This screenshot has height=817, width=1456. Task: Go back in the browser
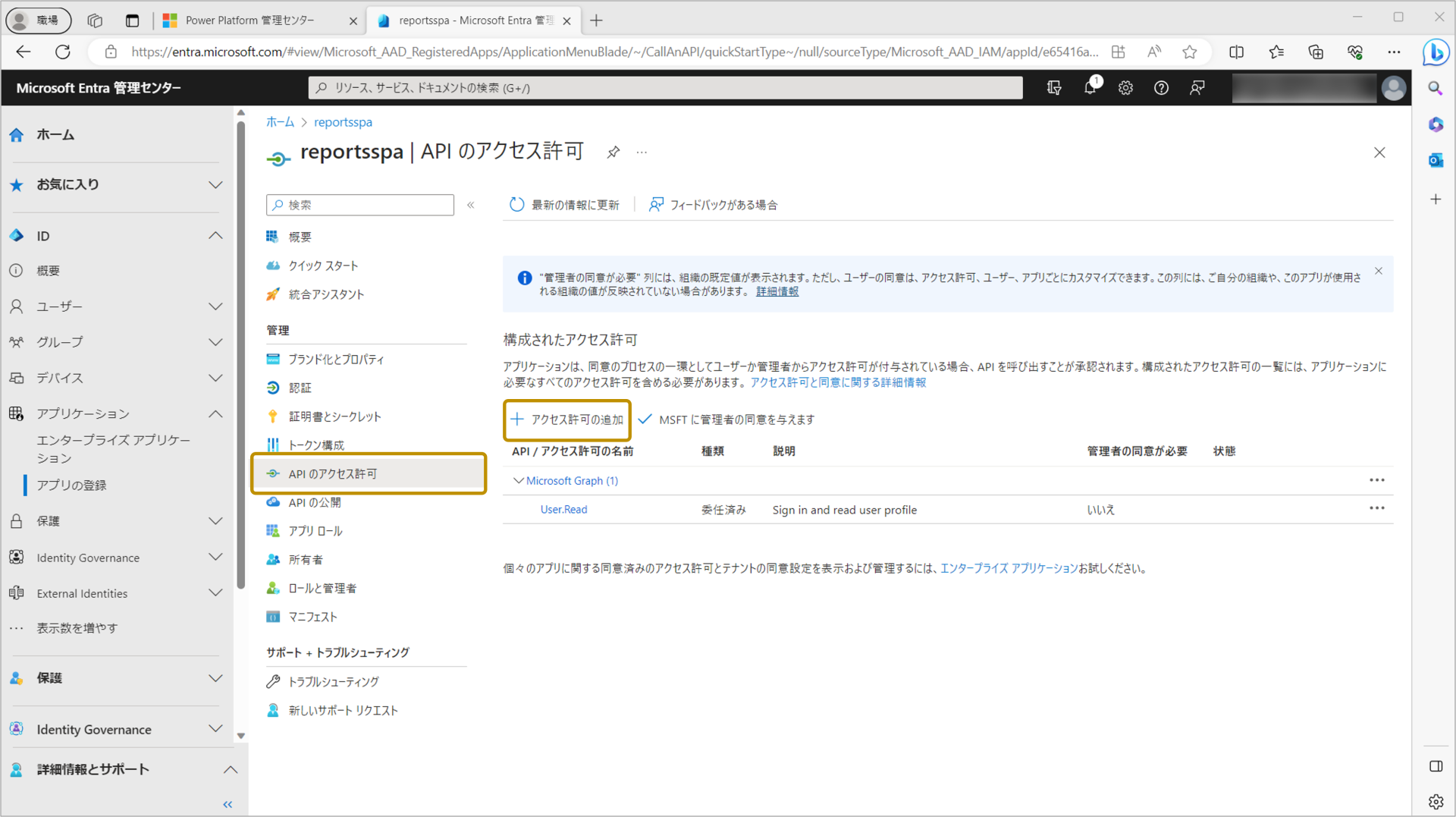click(x=24, y=52)
